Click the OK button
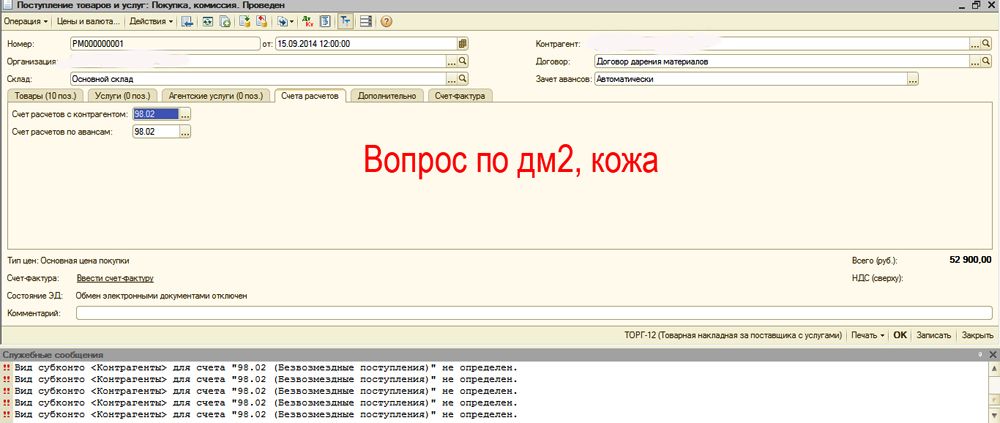Image resolution: width=1000 pixels, height=423 pixels. pyautogui.click(x=900, y=335)
